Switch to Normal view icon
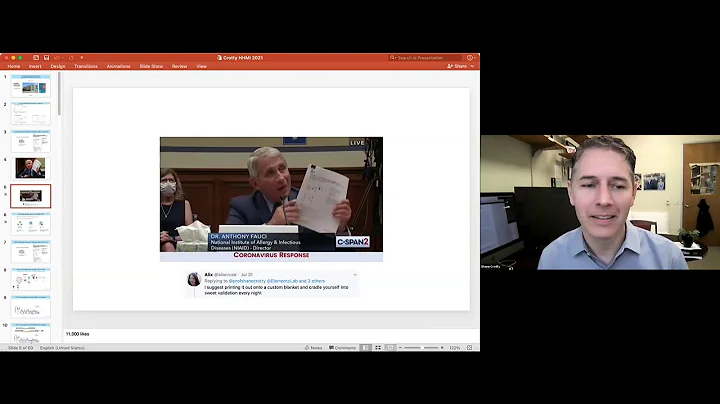Image resolution: width=720 pixels, height=404 pixels. pyautogui.click(x=366, y=348)
